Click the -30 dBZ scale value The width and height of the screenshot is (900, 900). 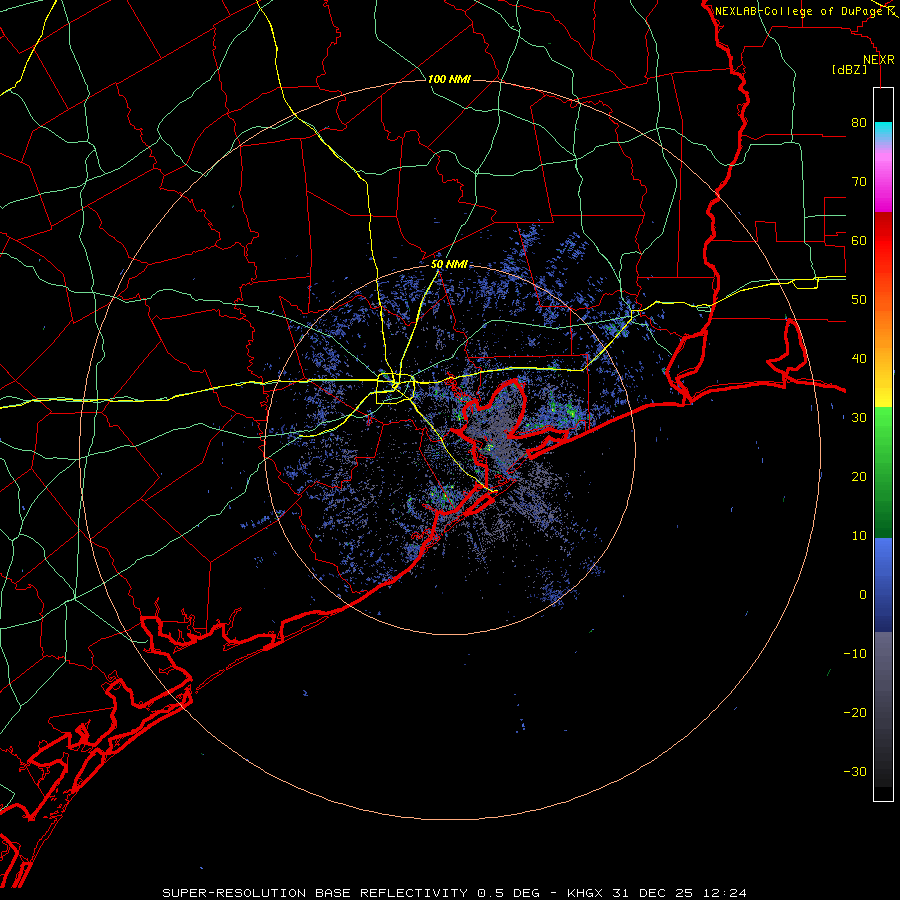tap(855, 772)
